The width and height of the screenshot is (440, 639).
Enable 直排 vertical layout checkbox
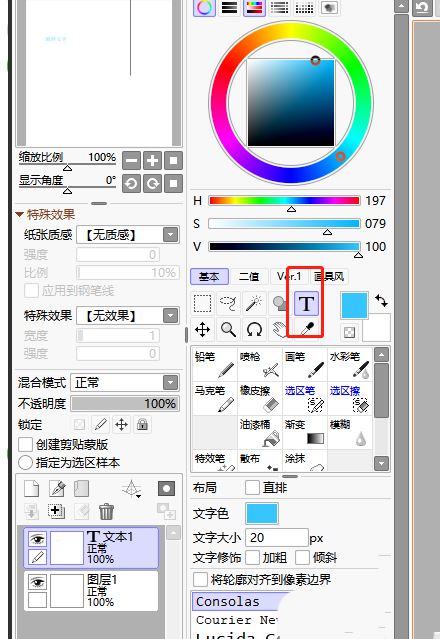[253, 487]
